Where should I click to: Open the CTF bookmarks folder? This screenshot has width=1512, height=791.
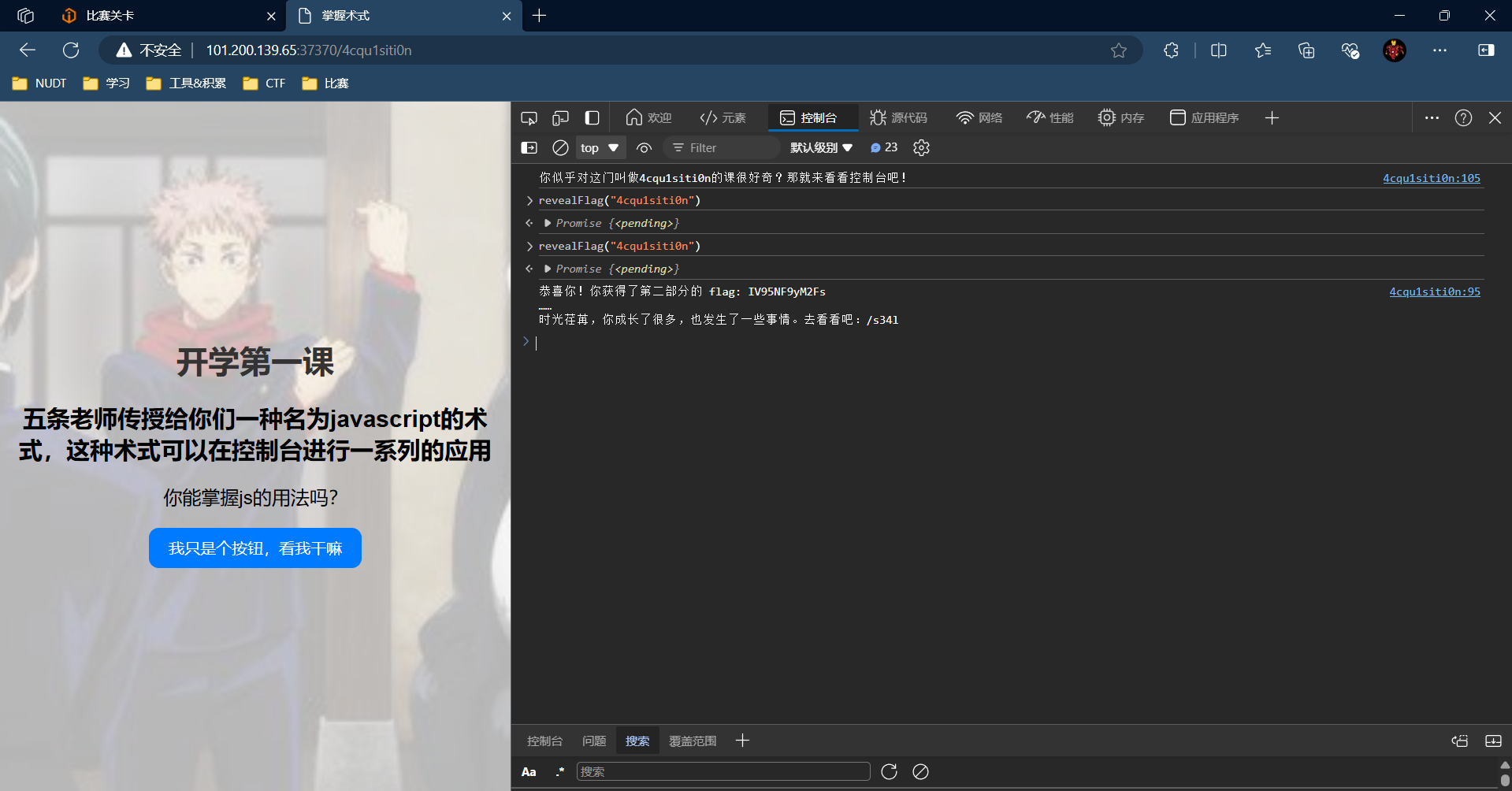pos(265,84)
